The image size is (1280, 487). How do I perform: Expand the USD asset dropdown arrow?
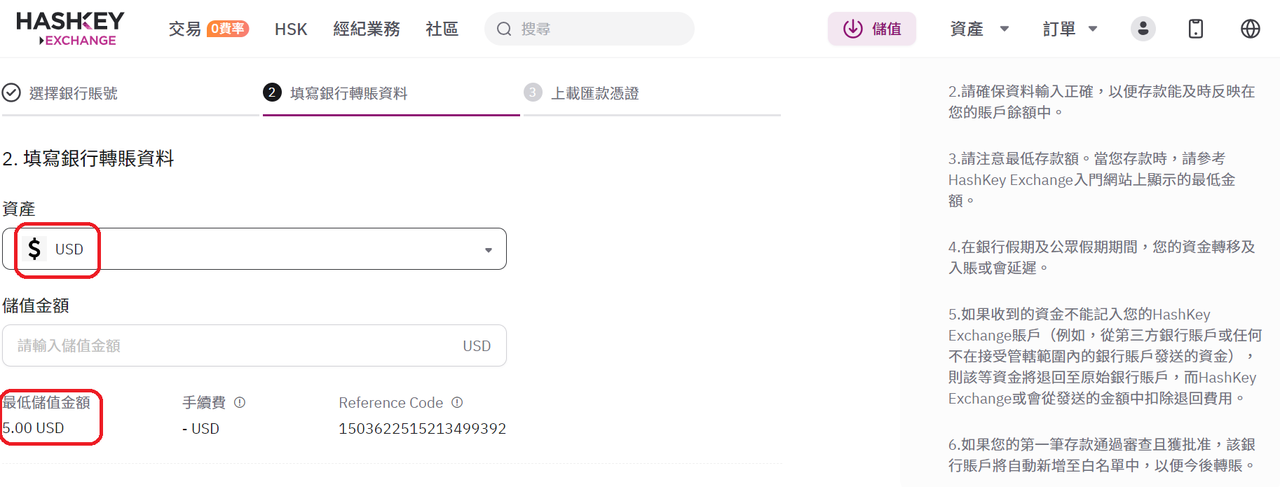click(488, 250)
